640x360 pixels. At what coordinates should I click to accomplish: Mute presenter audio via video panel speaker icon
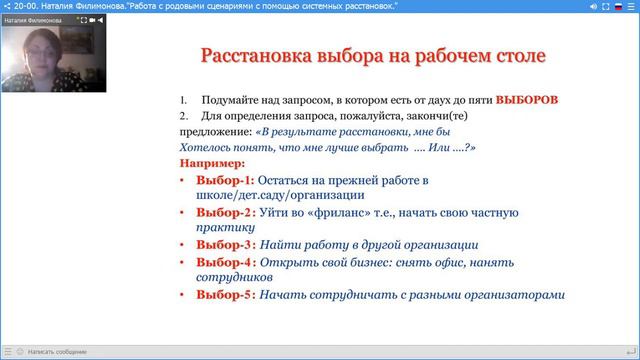(x=100, y=20)
